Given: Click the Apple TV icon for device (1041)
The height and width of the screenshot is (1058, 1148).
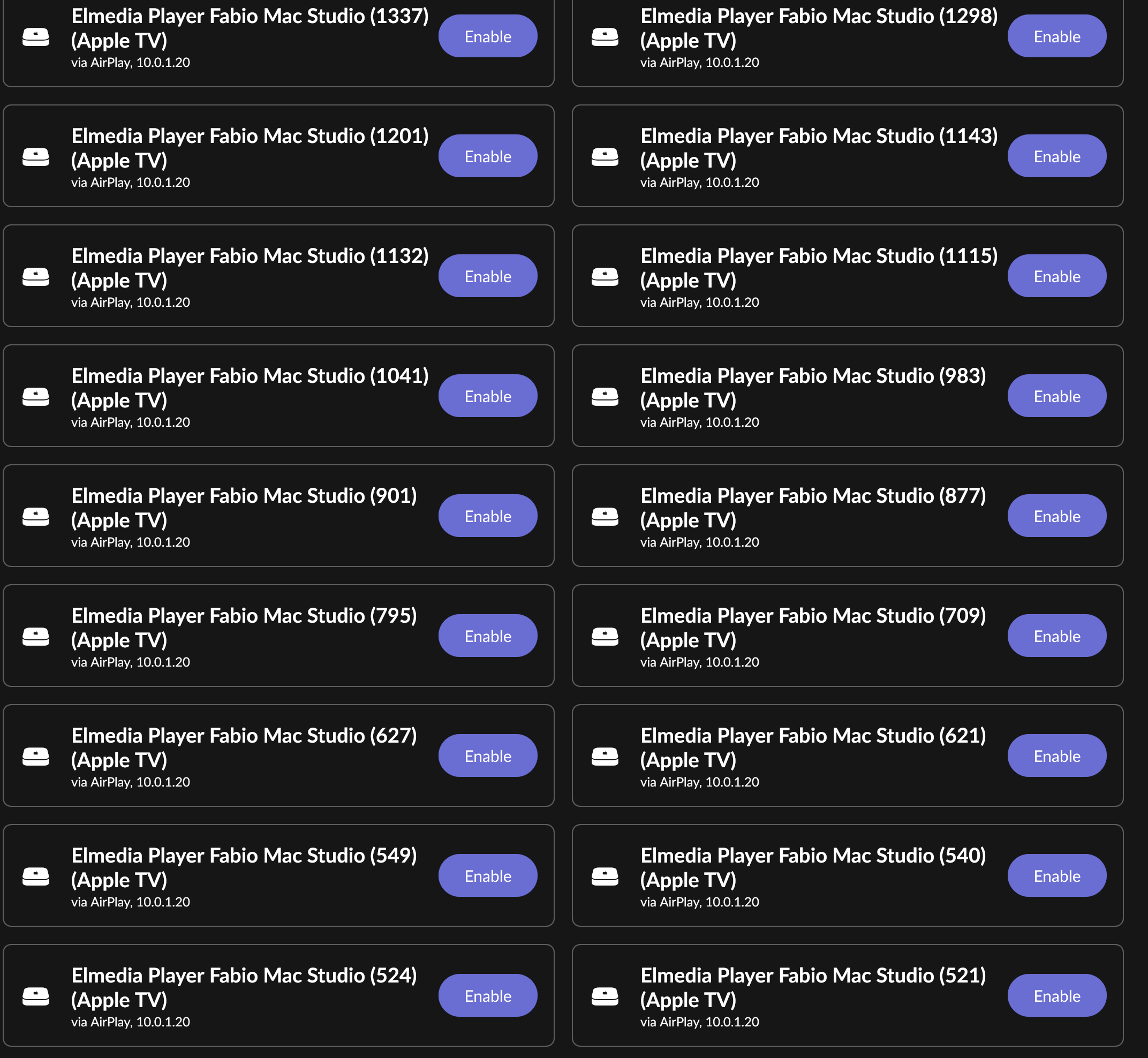Looking at the screenshot, I should click(35, 397).
